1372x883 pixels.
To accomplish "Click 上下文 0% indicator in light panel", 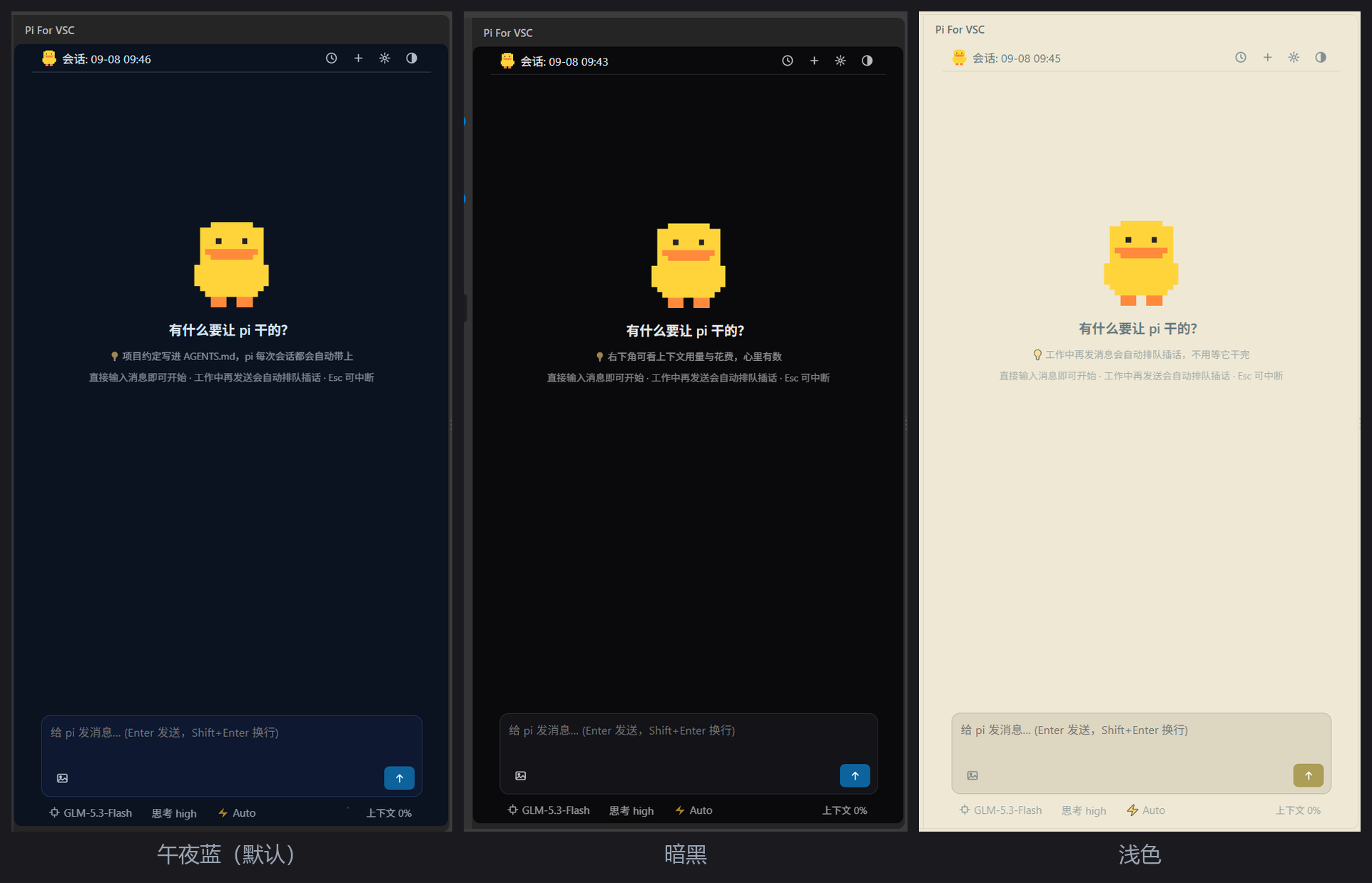I will click(x=1298, y=810).
